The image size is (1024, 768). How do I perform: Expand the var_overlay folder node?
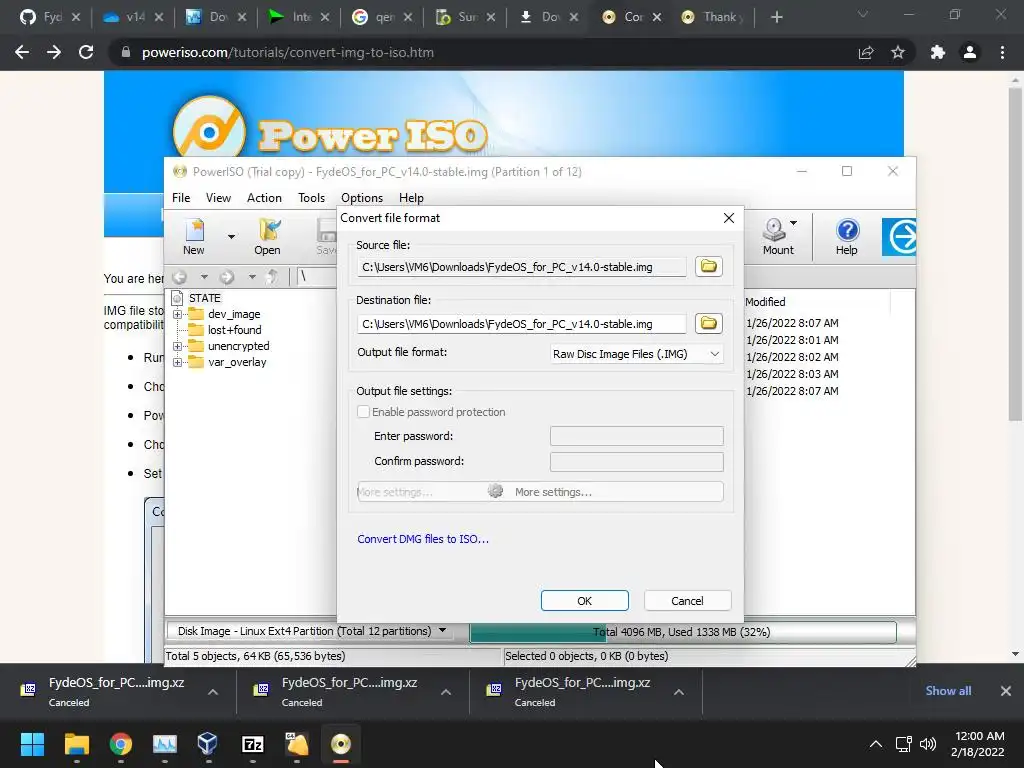177,362
